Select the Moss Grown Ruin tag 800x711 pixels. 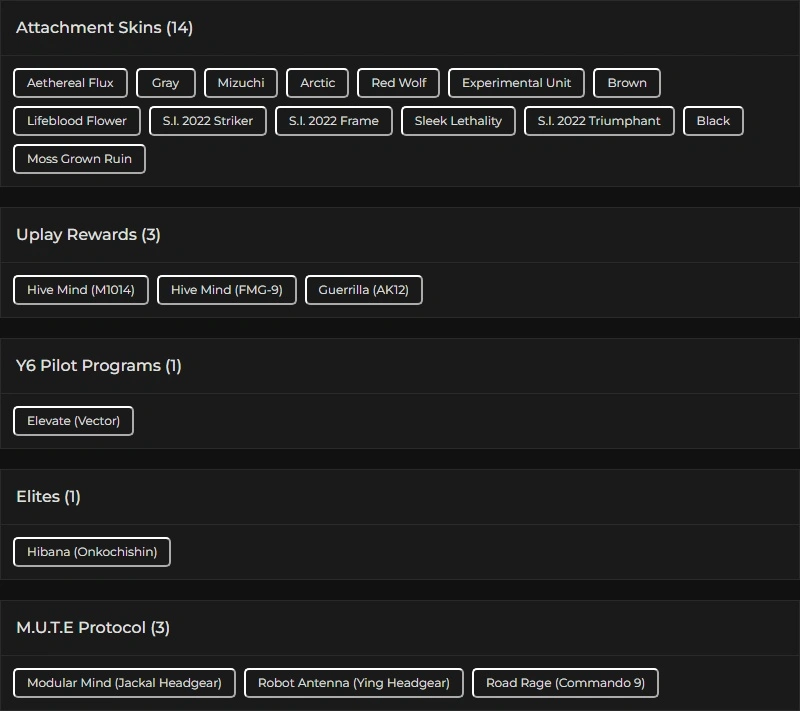click(79, 159)
